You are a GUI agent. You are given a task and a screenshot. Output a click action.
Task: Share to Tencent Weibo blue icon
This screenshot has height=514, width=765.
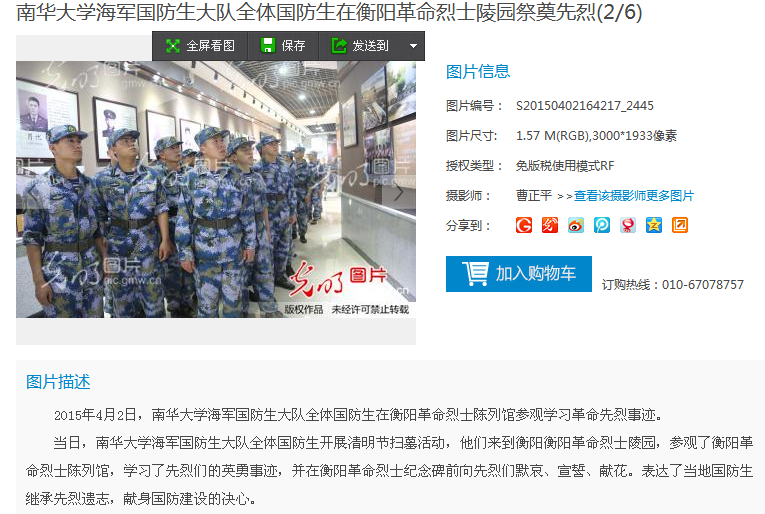point(602,225)
